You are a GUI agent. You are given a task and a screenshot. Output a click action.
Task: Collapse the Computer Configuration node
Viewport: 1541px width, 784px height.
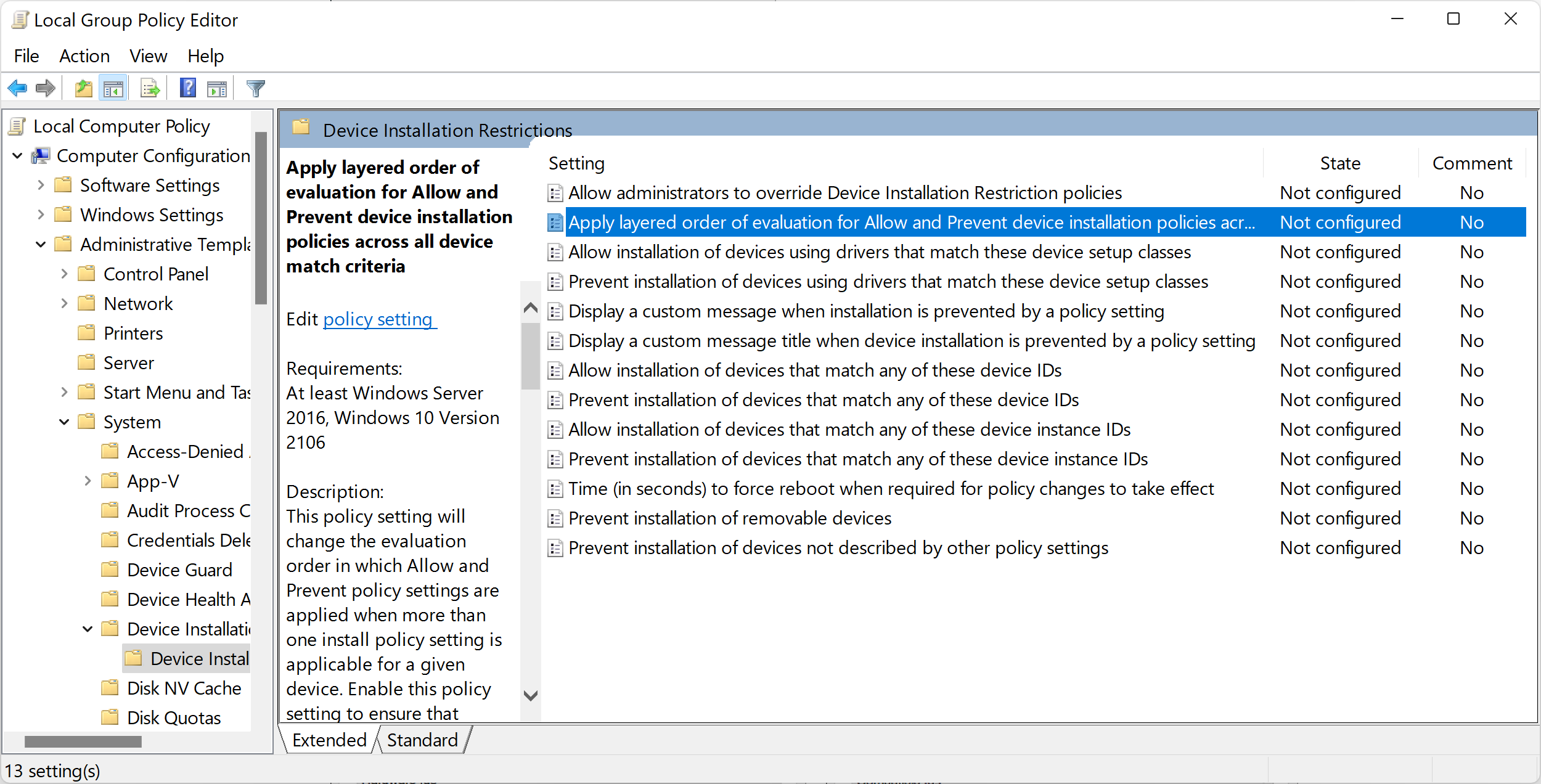[x=17, y=155]
